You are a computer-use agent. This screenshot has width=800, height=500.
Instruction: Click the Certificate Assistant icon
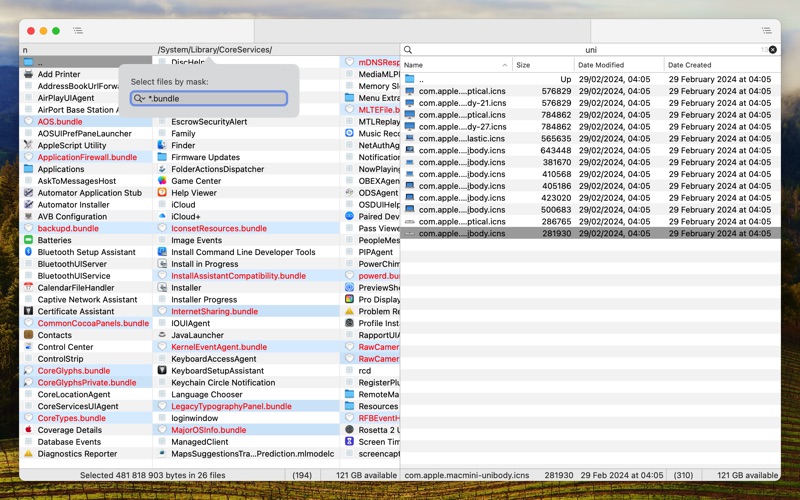[x=29, y=311]
